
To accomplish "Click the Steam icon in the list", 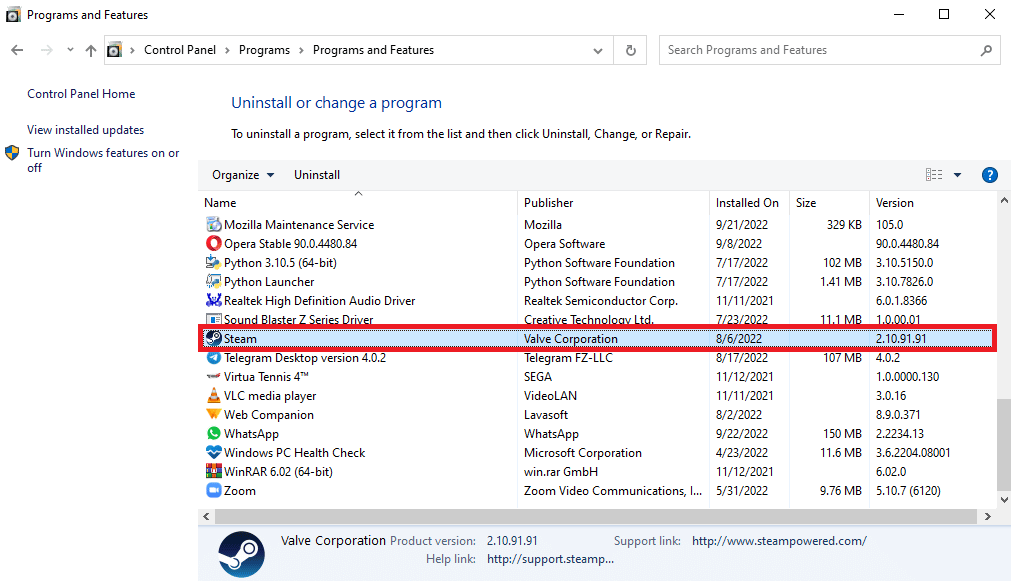I will tap(213, 339).
